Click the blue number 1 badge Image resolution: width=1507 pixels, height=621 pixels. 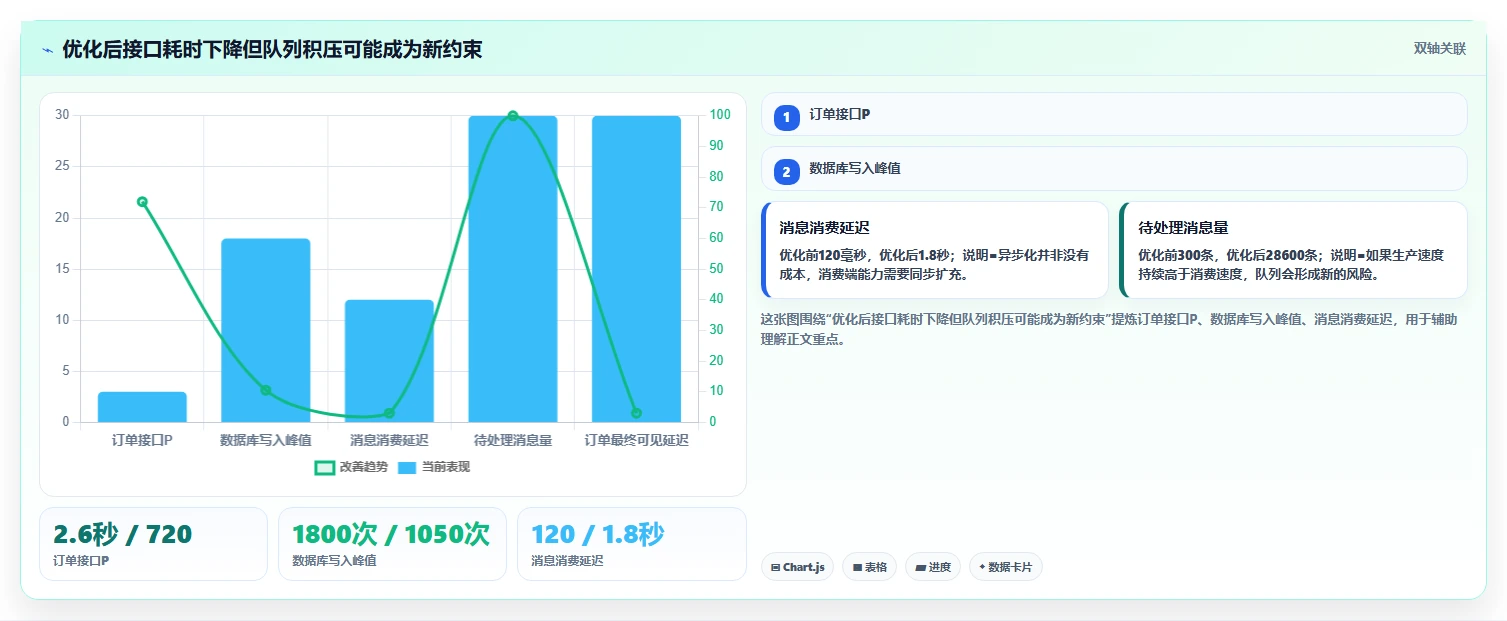click(786, 116)
